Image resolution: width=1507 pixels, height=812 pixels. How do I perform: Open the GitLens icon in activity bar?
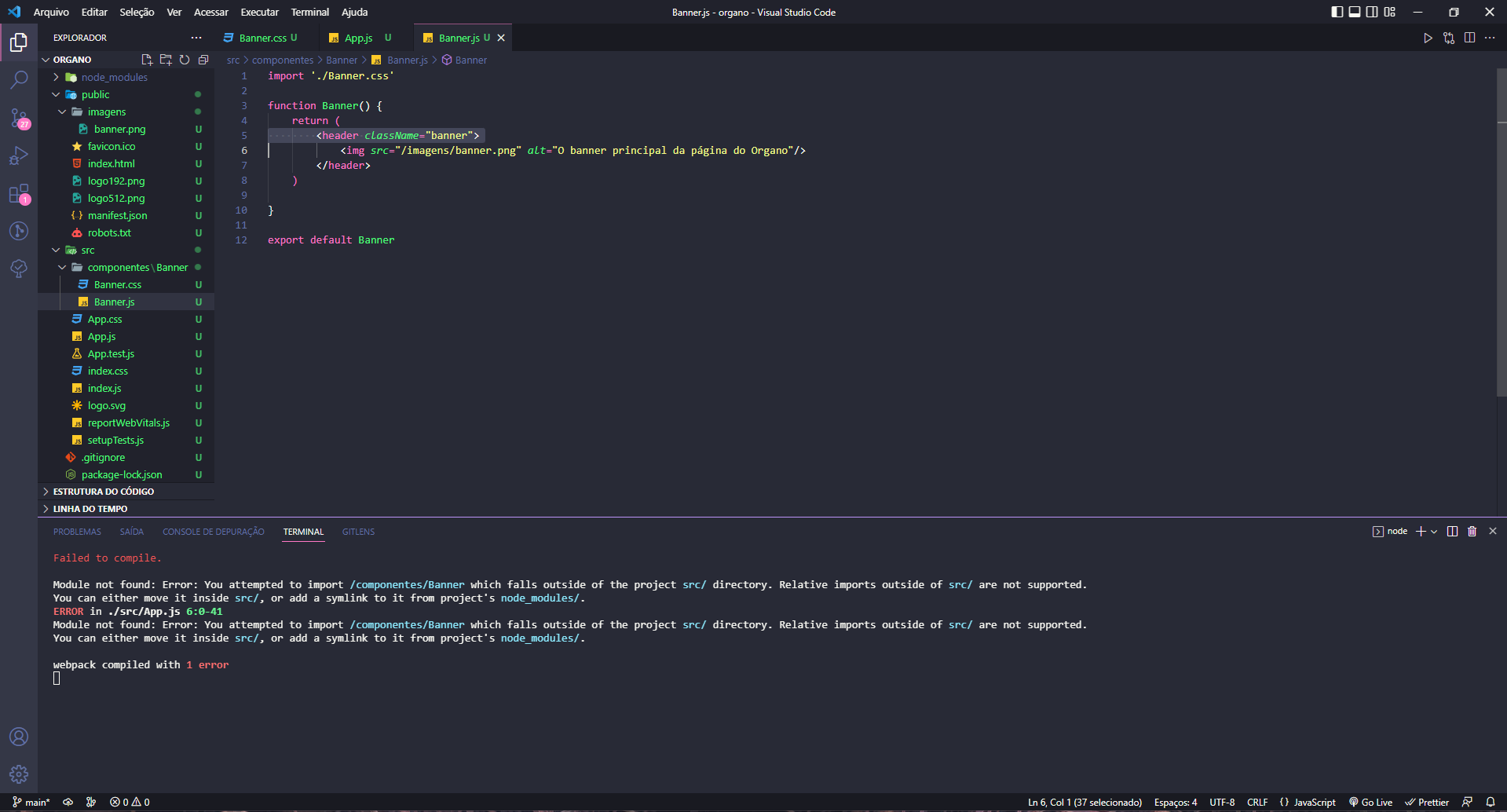pyautogui.click(x=19, y=231)
